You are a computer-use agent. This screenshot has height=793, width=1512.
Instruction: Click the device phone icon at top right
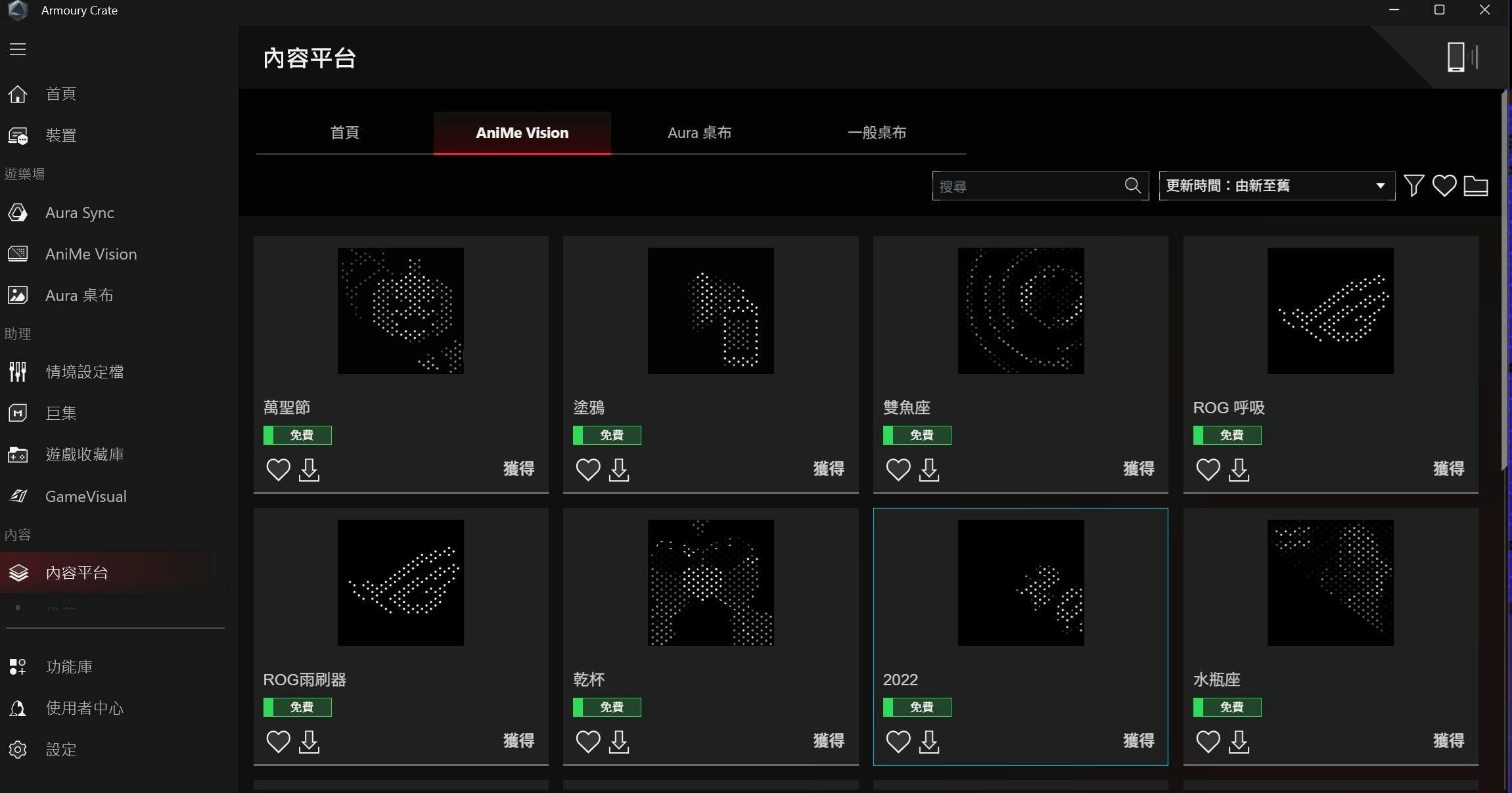1463,57
